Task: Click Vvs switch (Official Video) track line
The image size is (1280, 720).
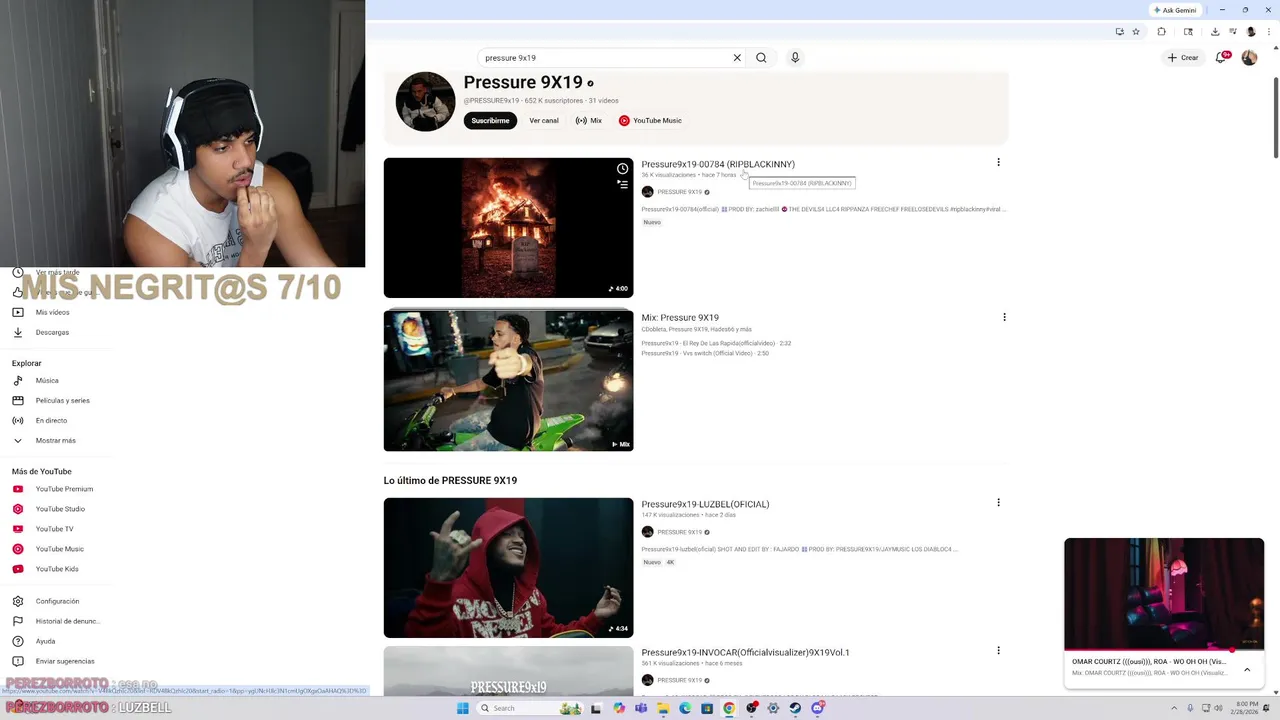Action: pyautogui.click(x=705, y=353)
